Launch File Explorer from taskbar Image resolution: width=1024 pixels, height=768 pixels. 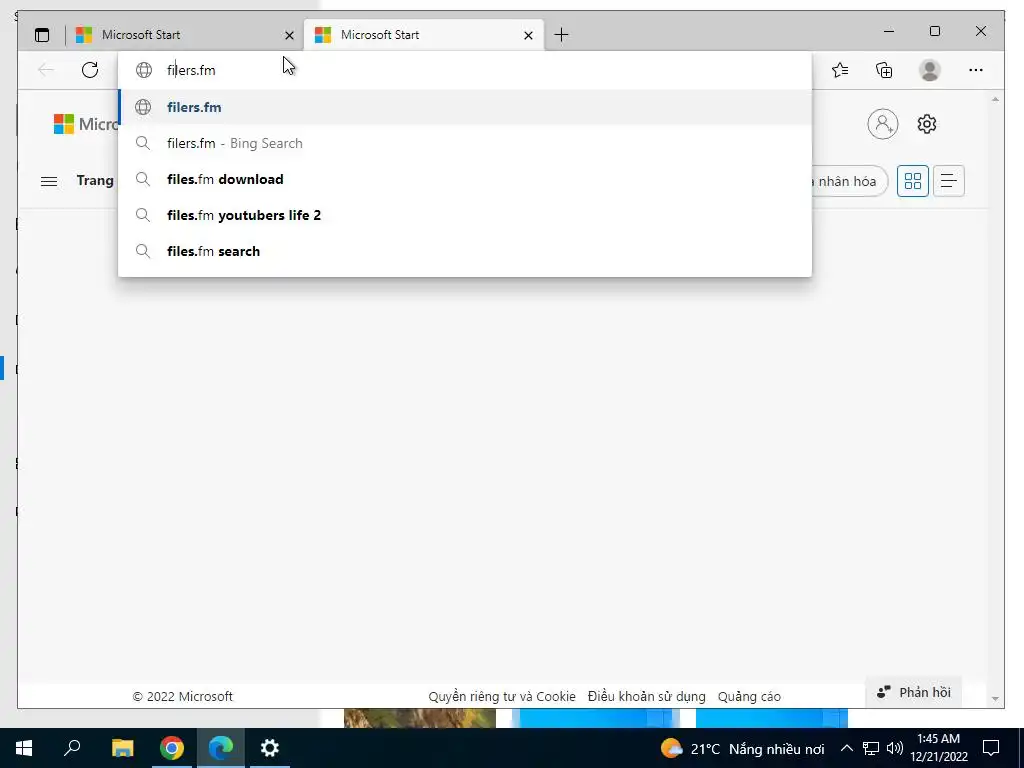click(122, 748)
